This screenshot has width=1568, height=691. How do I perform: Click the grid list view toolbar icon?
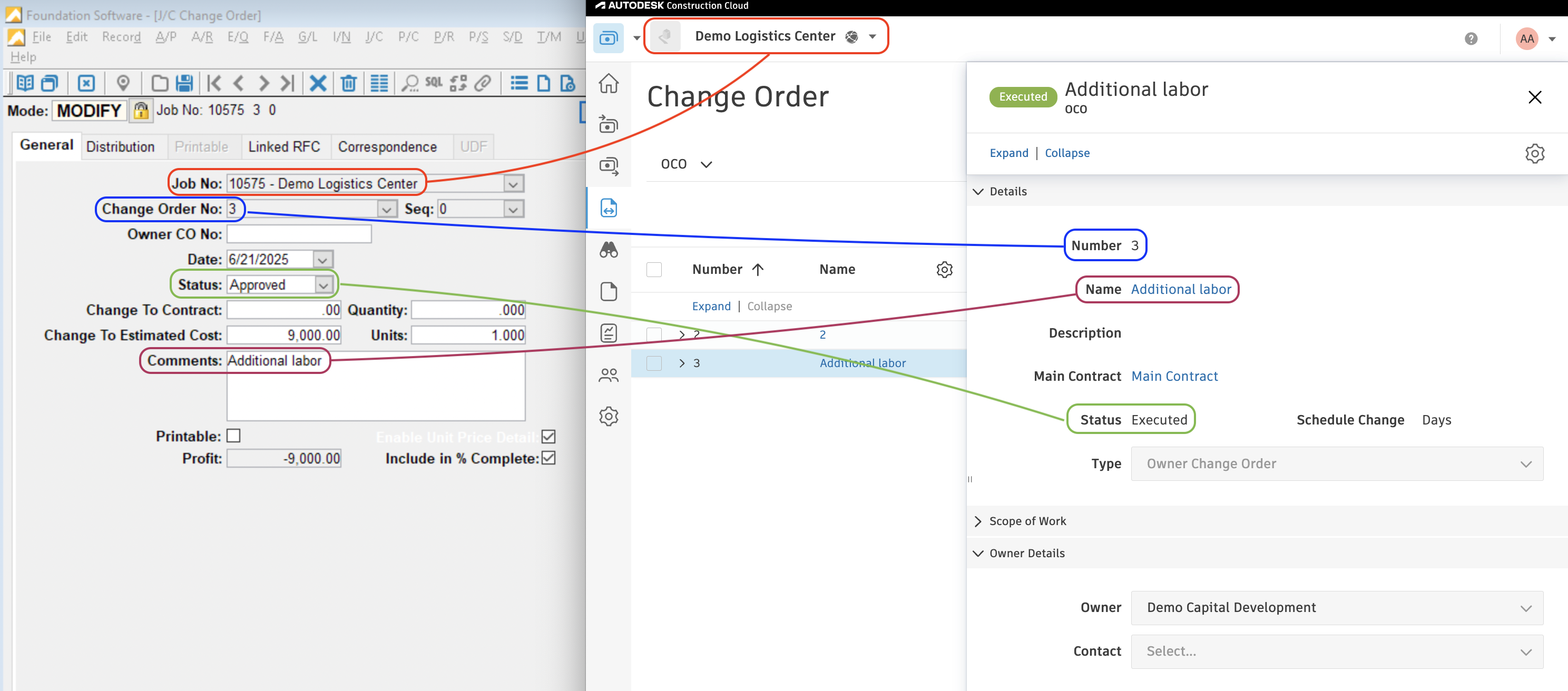(x=379, y=83)
